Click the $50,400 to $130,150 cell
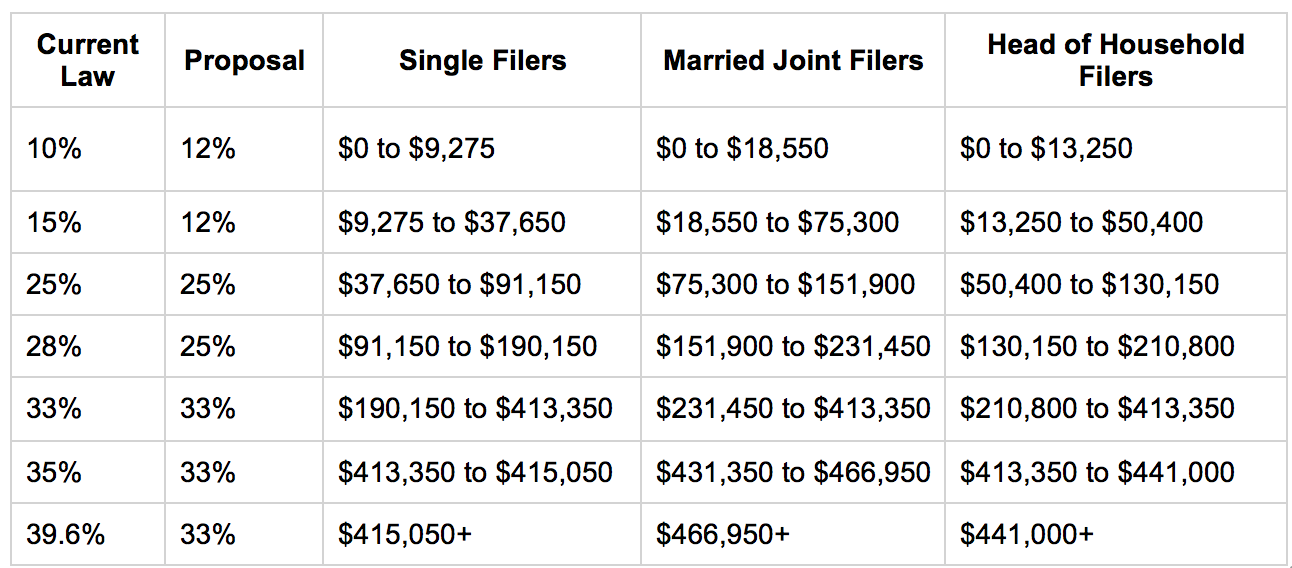The image size is (1292, 568). [1116, 284]
